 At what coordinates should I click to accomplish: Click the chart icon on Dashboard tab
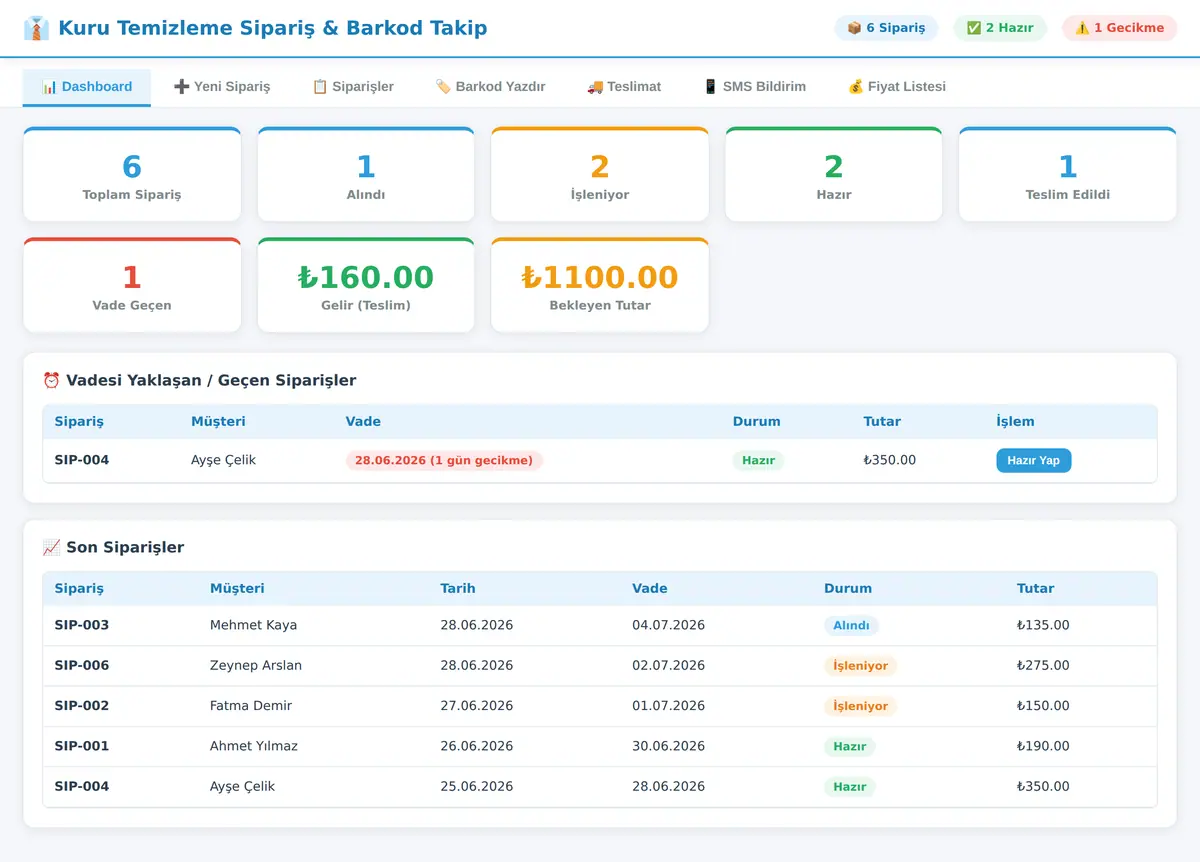(49, 87)
